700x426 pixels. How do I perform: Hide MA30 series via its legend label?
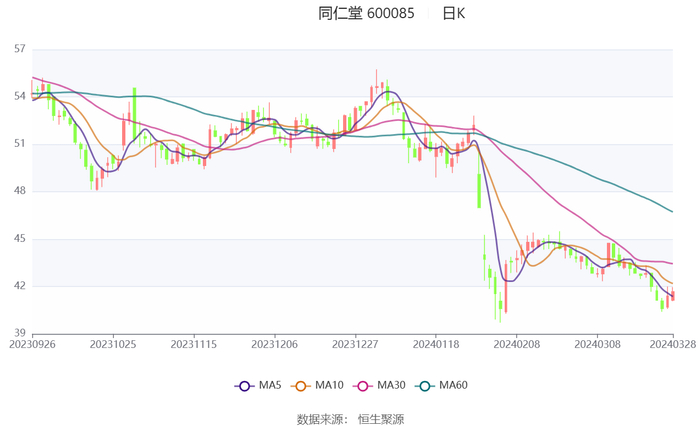point(389,386)
